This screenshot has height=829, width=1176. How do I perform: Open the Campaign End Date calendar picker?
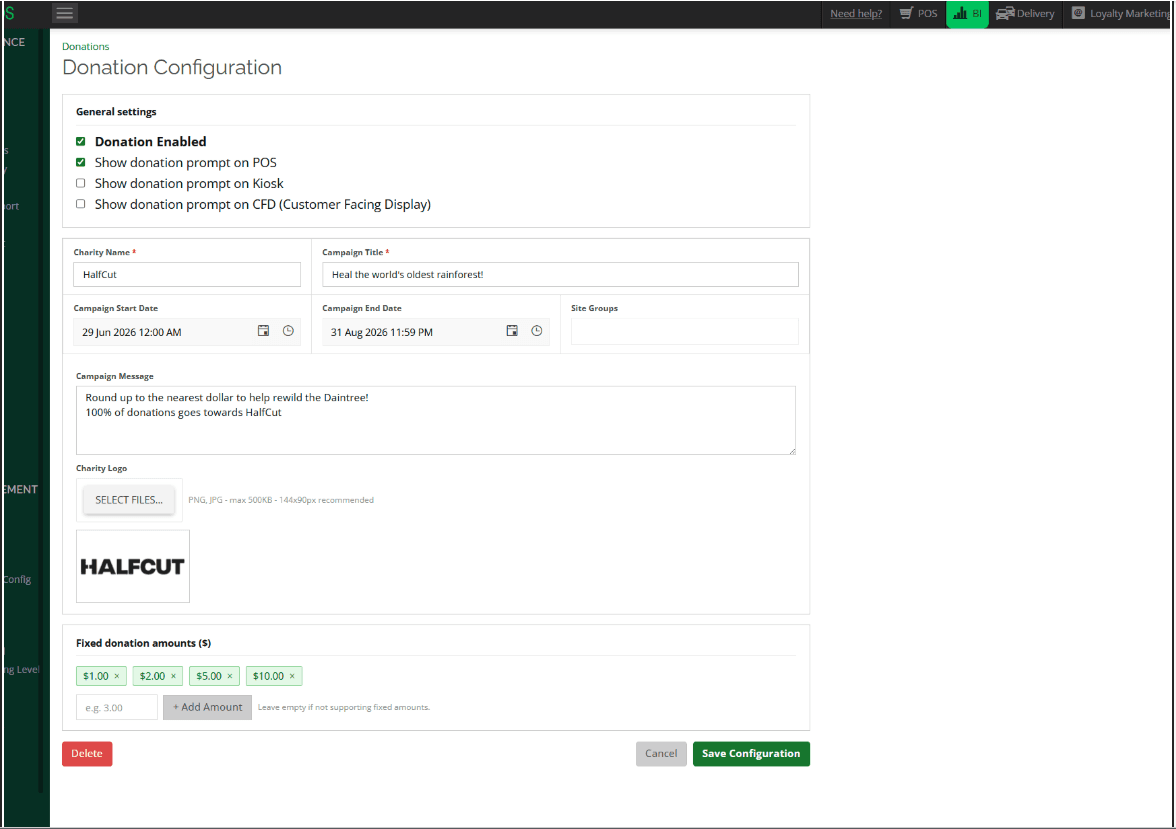(512, 331)
